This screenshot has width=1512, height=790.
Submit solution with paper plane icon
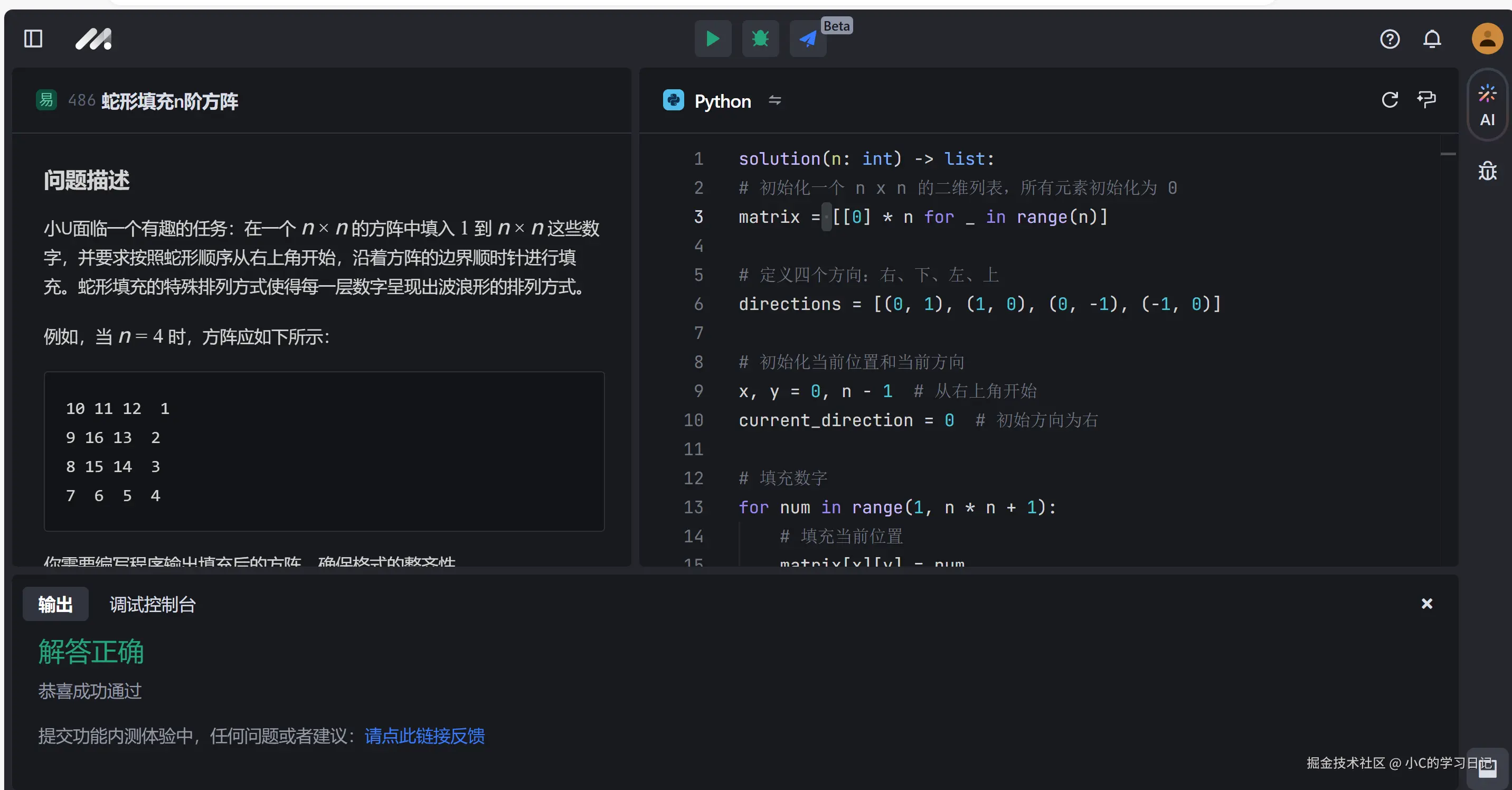coord(808,39)
